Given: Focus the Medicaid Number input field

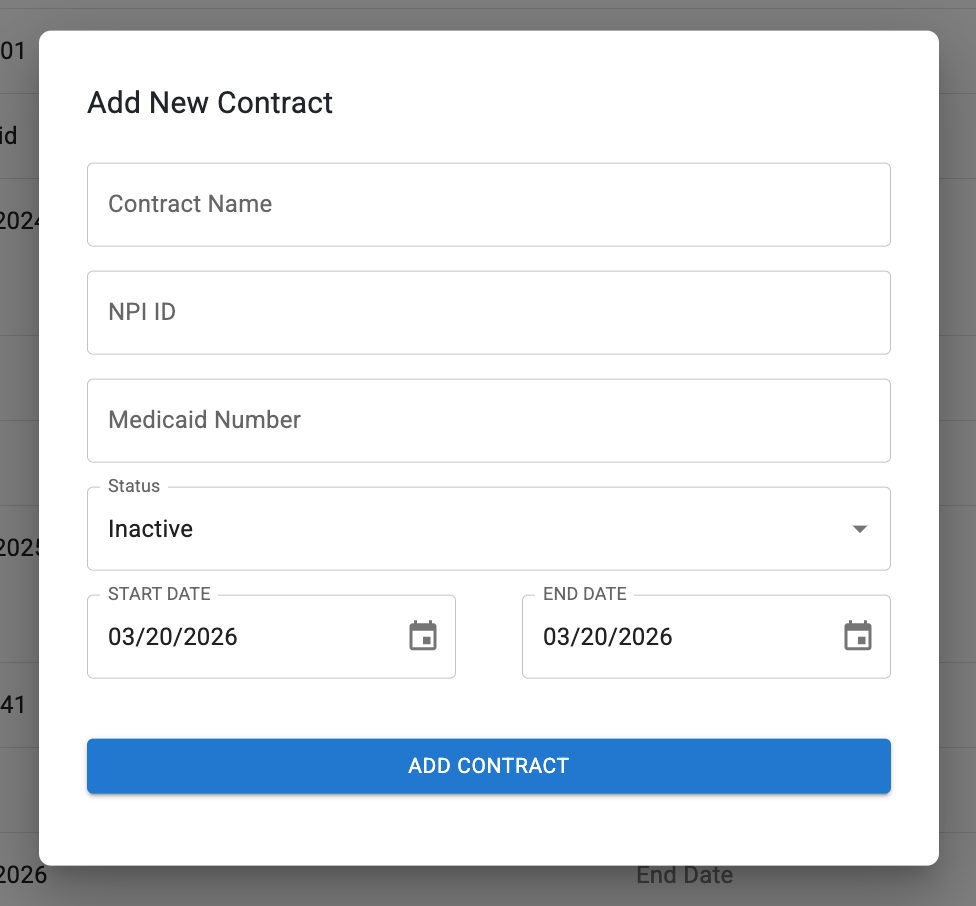Looking at the screenshot, I should tap(488, 420).
